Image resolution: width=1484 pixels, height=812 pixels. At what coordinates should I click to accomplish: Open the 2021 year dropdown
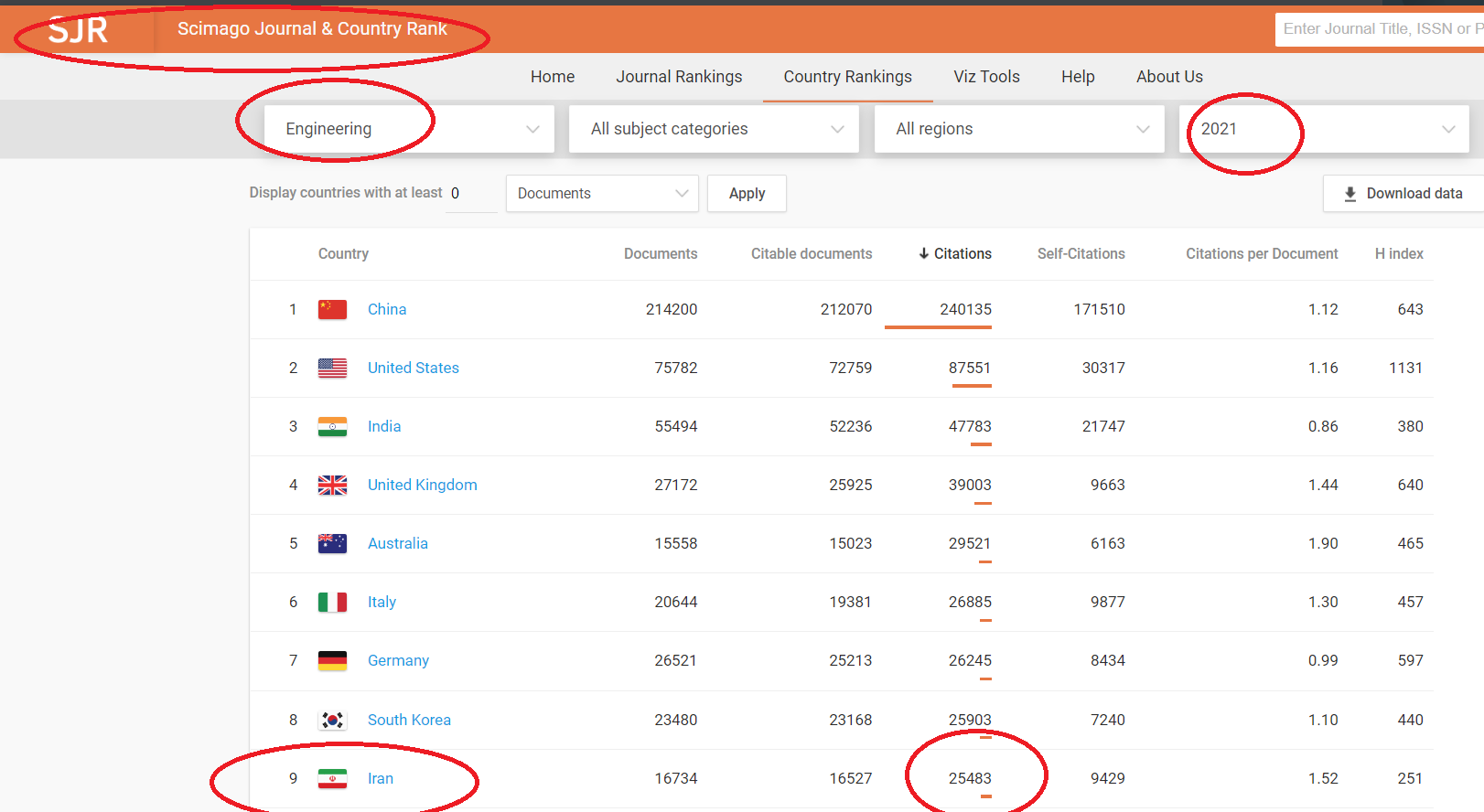point(1324,129)
